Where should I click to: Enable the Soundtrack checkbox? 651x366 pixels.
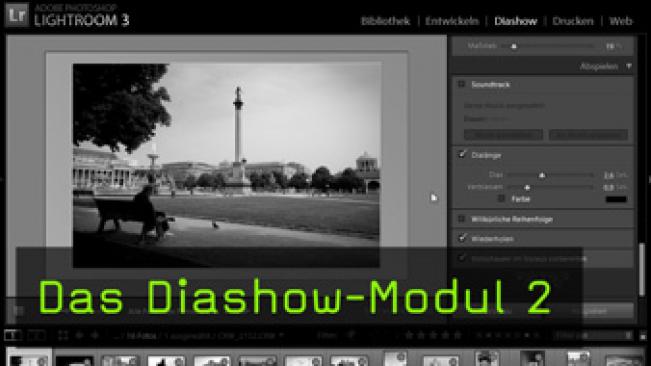(461, 84)
